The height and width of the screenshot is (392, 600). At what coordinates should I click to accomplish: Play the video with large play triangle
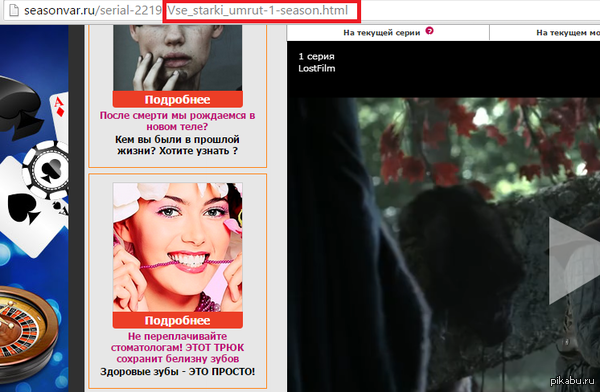coord(574,261)
